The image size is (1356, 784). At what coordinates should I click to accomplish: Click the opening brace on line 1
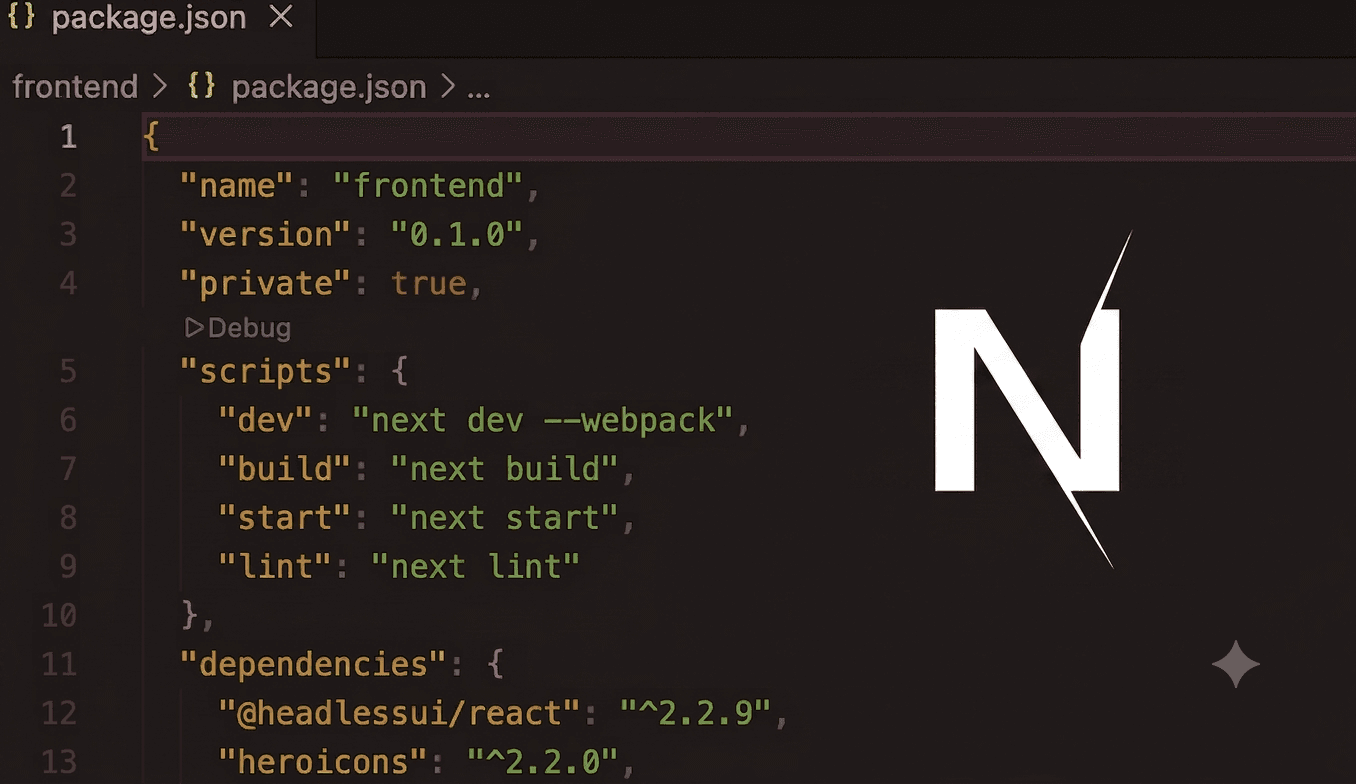tap(151, 136)
